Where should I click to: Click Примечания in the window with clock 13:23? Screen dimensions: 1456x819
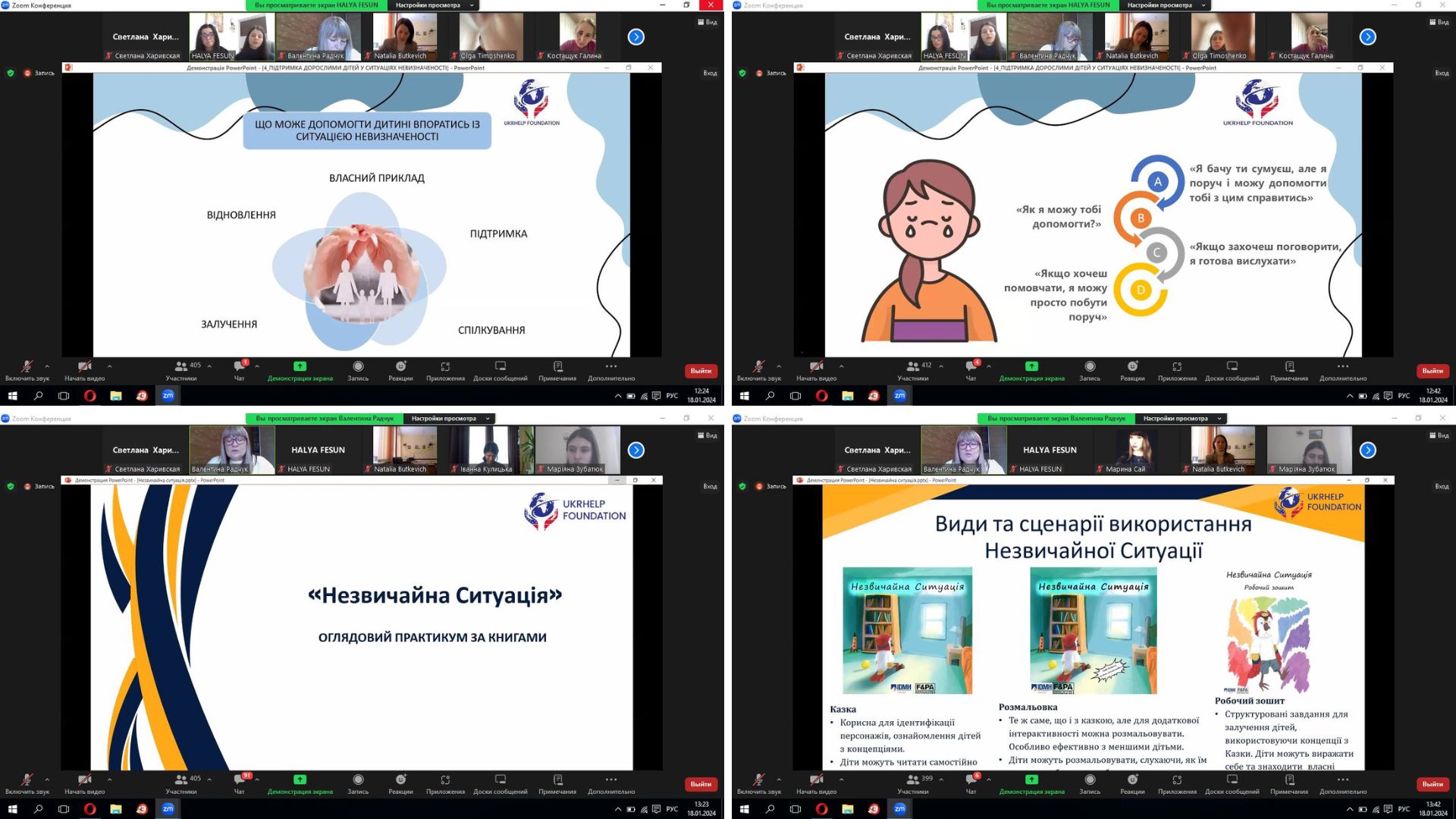[x=557, y=783]
